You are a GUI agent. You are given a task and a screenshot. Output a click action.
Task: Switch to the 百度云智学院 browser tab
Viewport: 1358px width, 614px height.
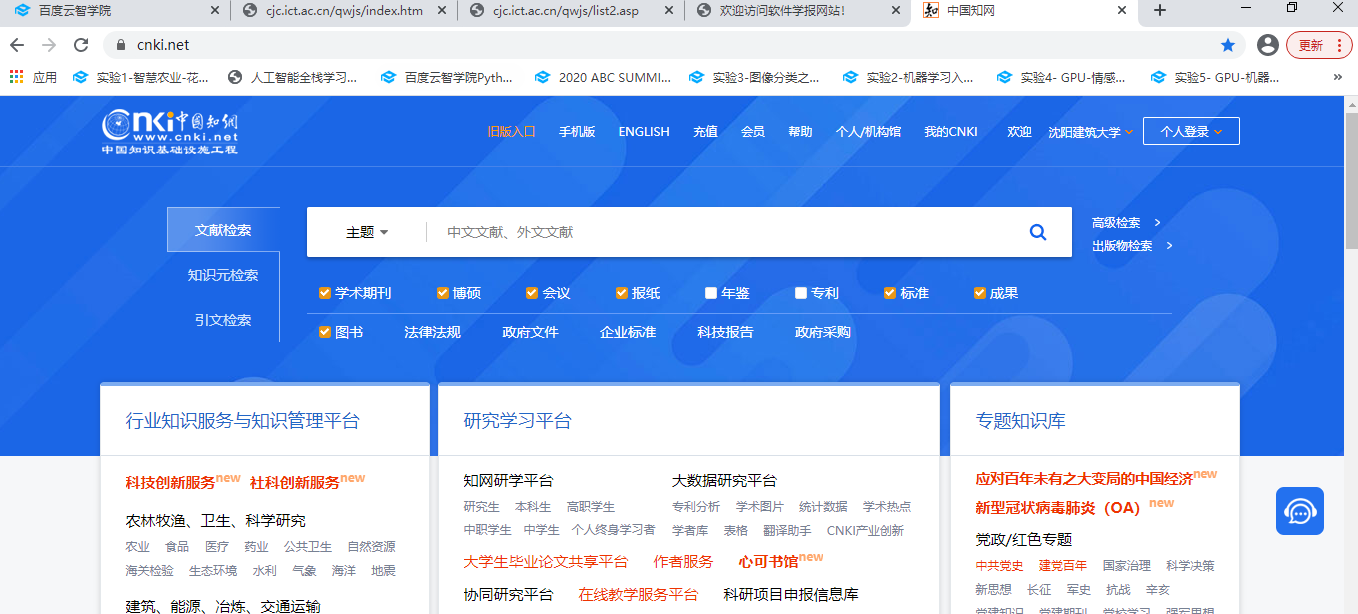(110, 10)
